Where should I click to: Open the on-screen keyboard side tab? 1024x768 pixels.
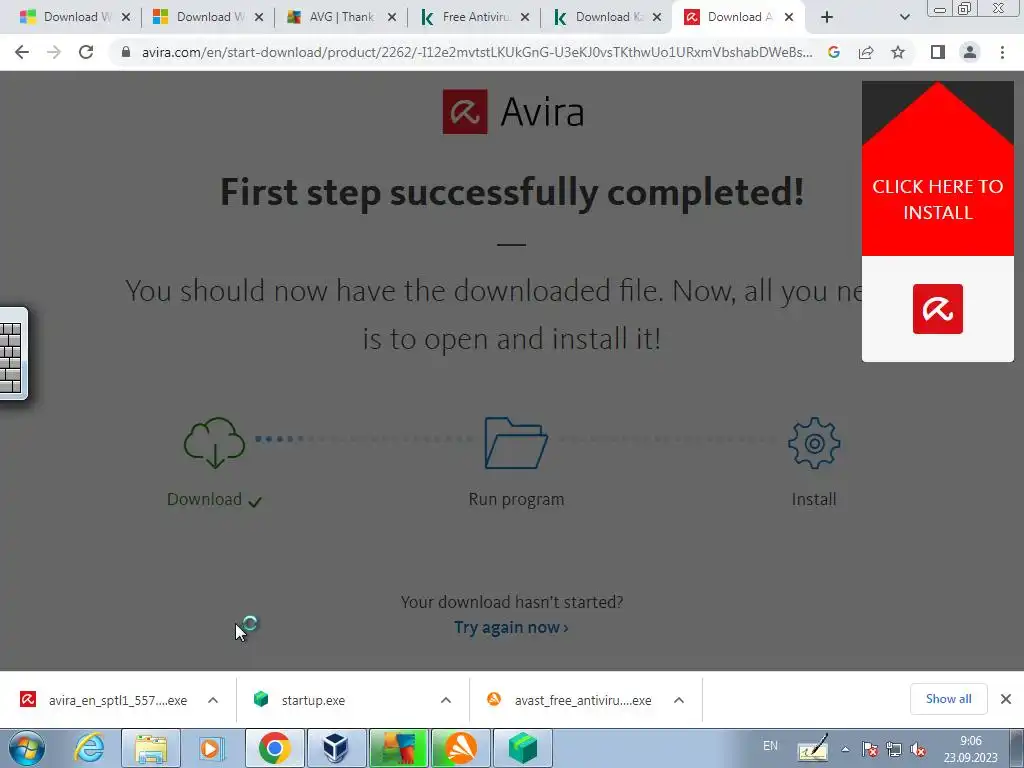tap(13, 353)
